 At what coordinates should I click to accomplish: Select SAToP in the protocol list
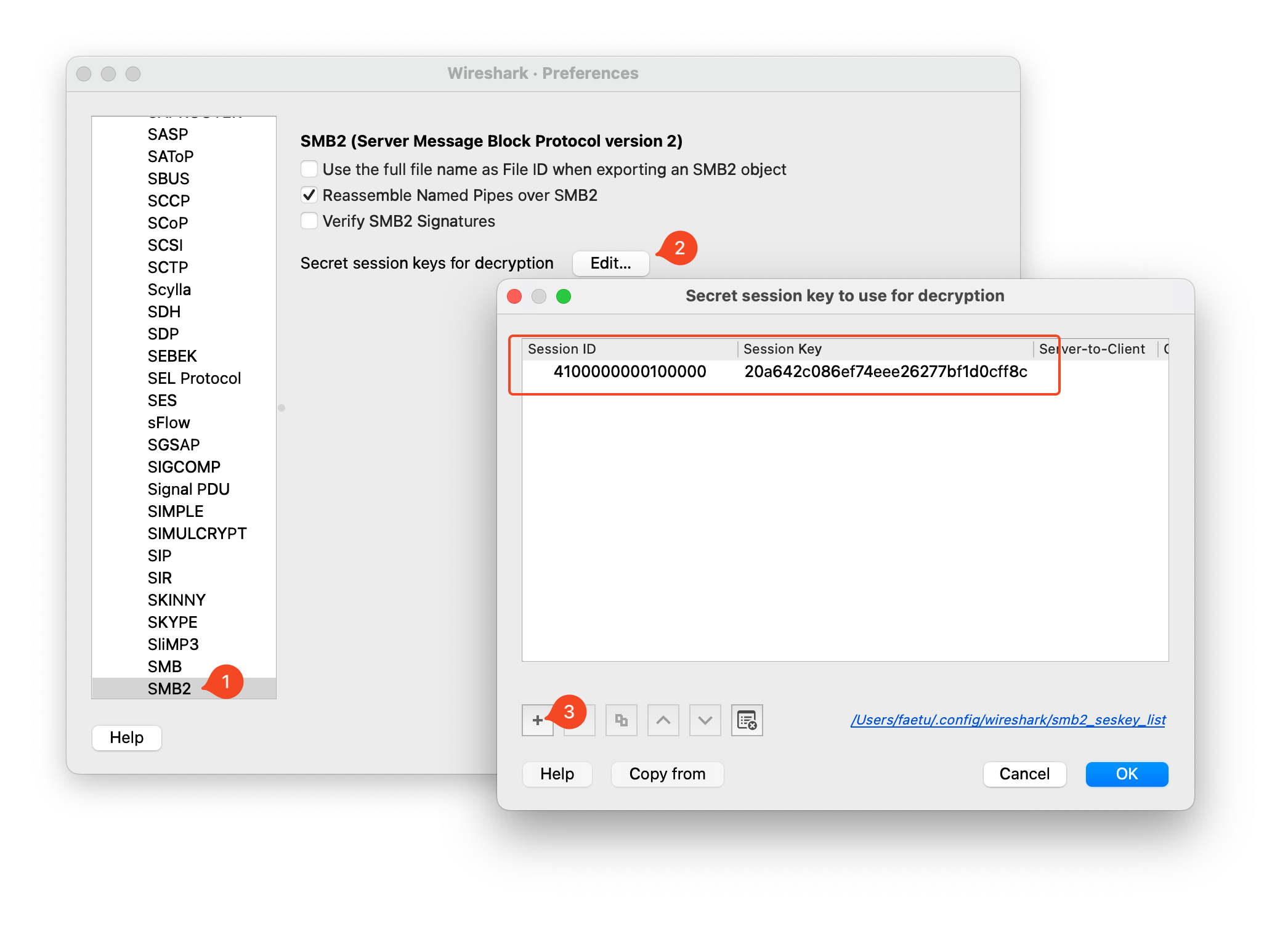(x=184, y=156)
